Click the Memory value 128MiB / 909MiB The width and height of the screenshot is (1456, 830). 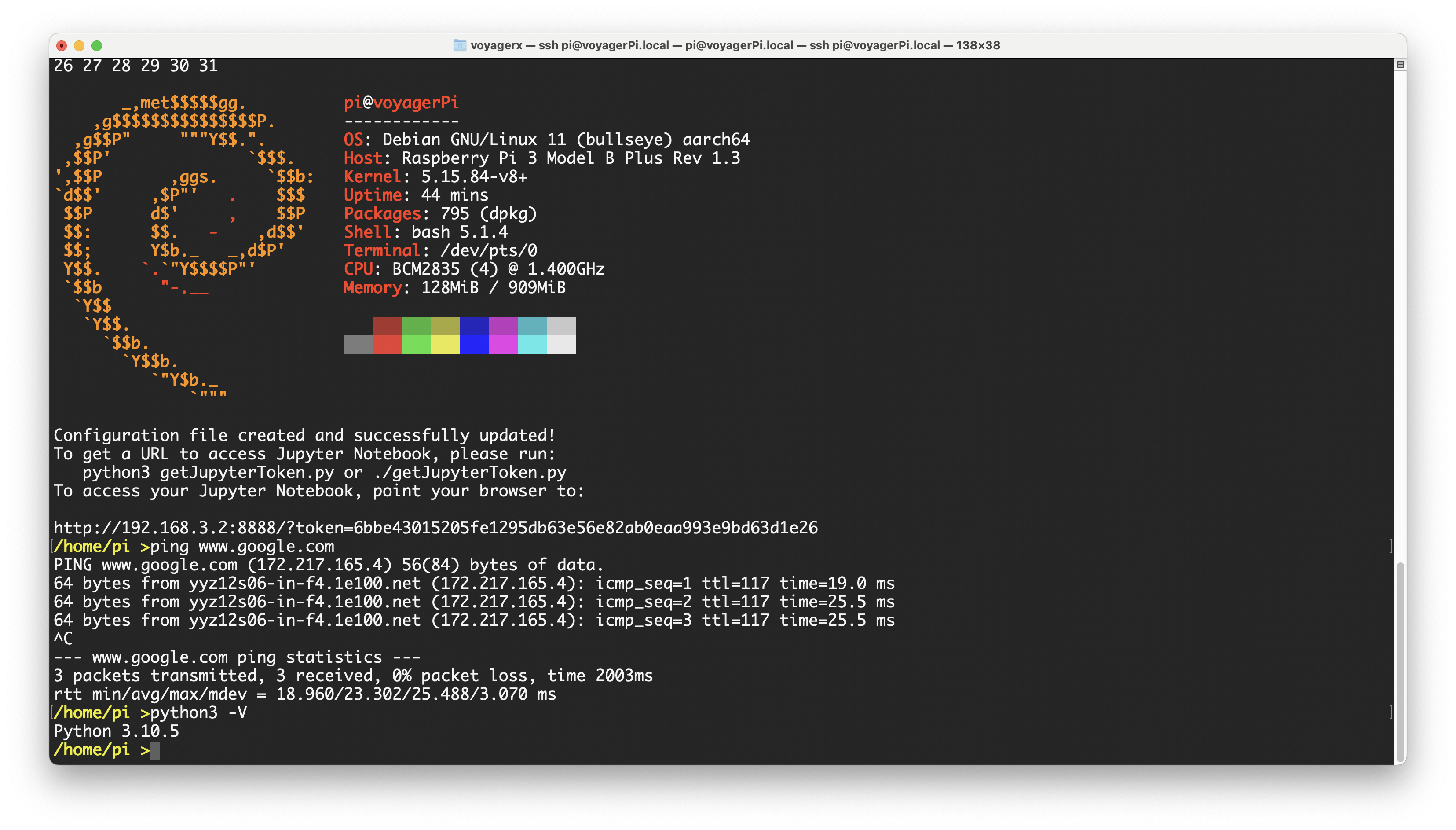493,287
